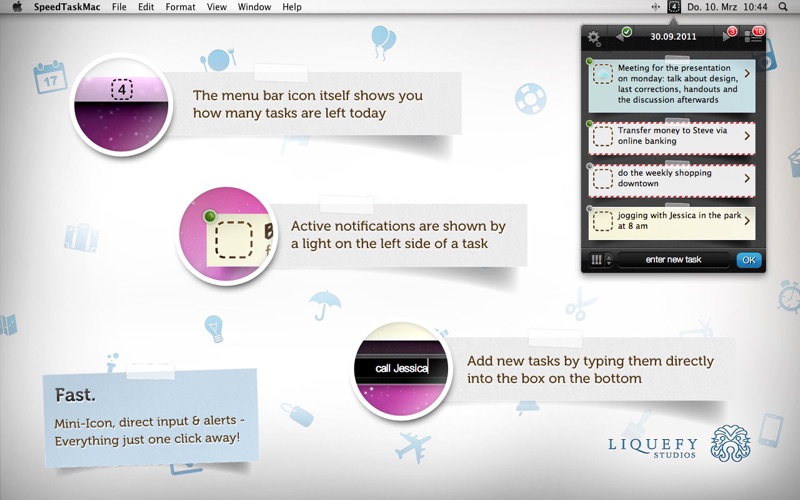
Task: Click the date label 30.09.2011
Action: (673, 37)
